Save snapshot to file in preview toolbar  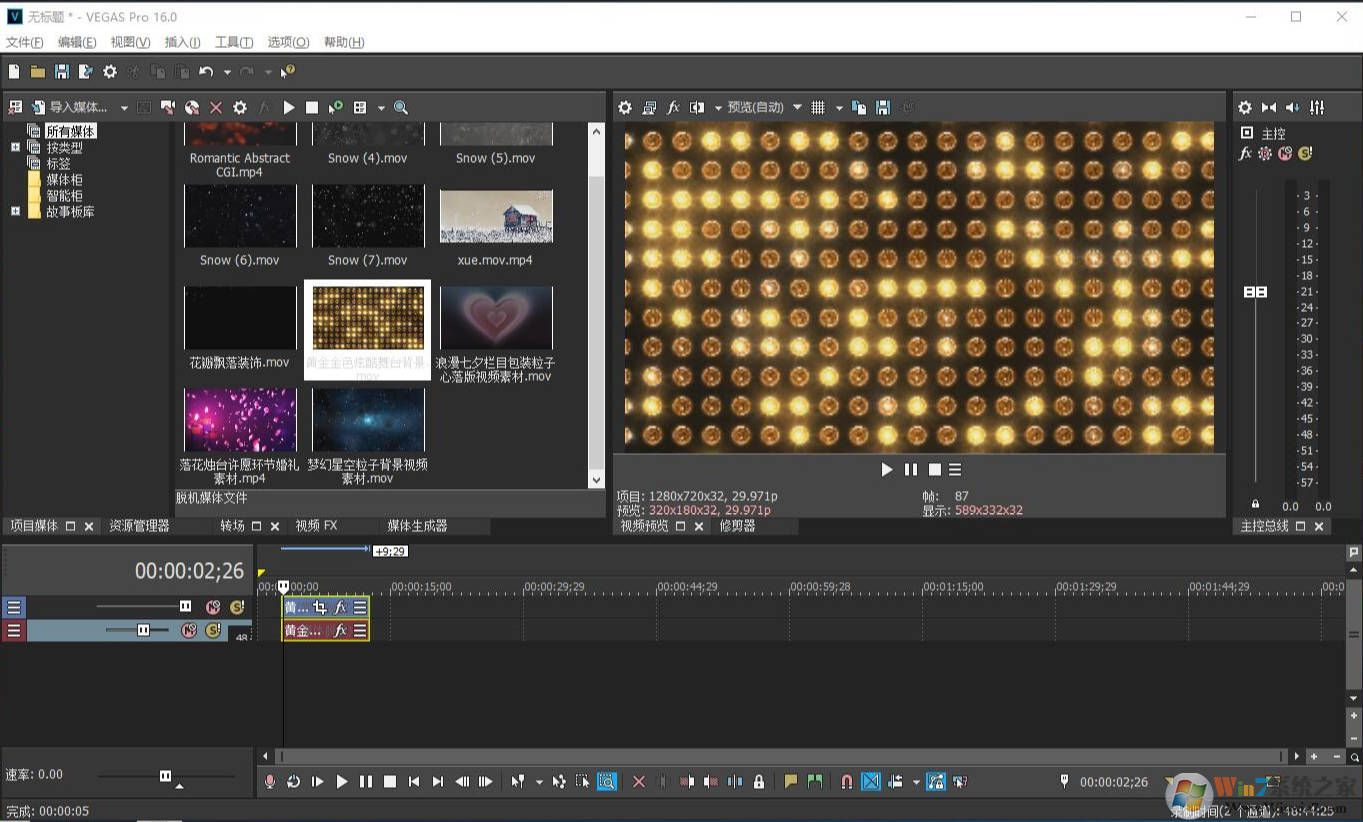882,107
